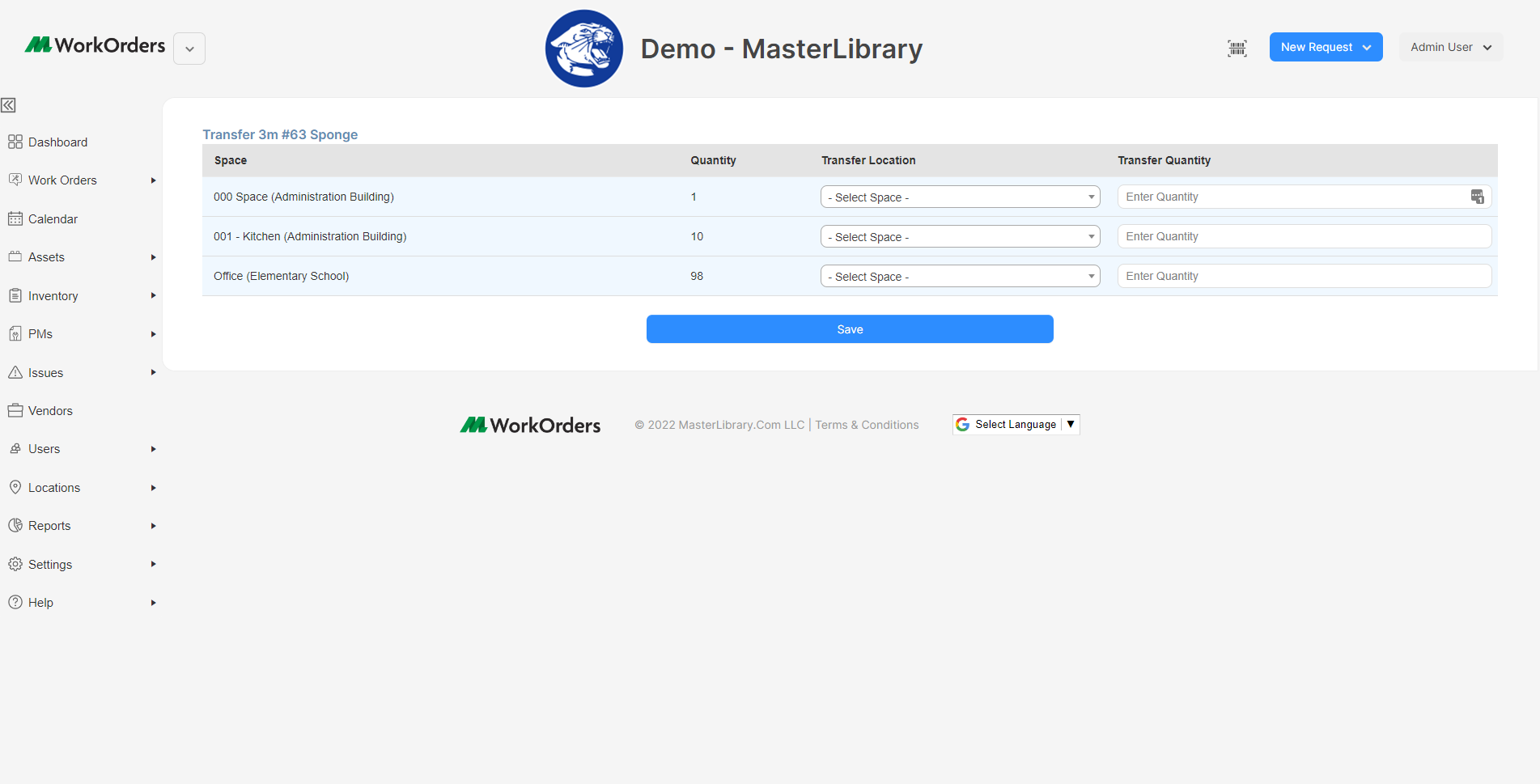
Task: Click the Dashboard grid icon
Action: tap(15, 142)
